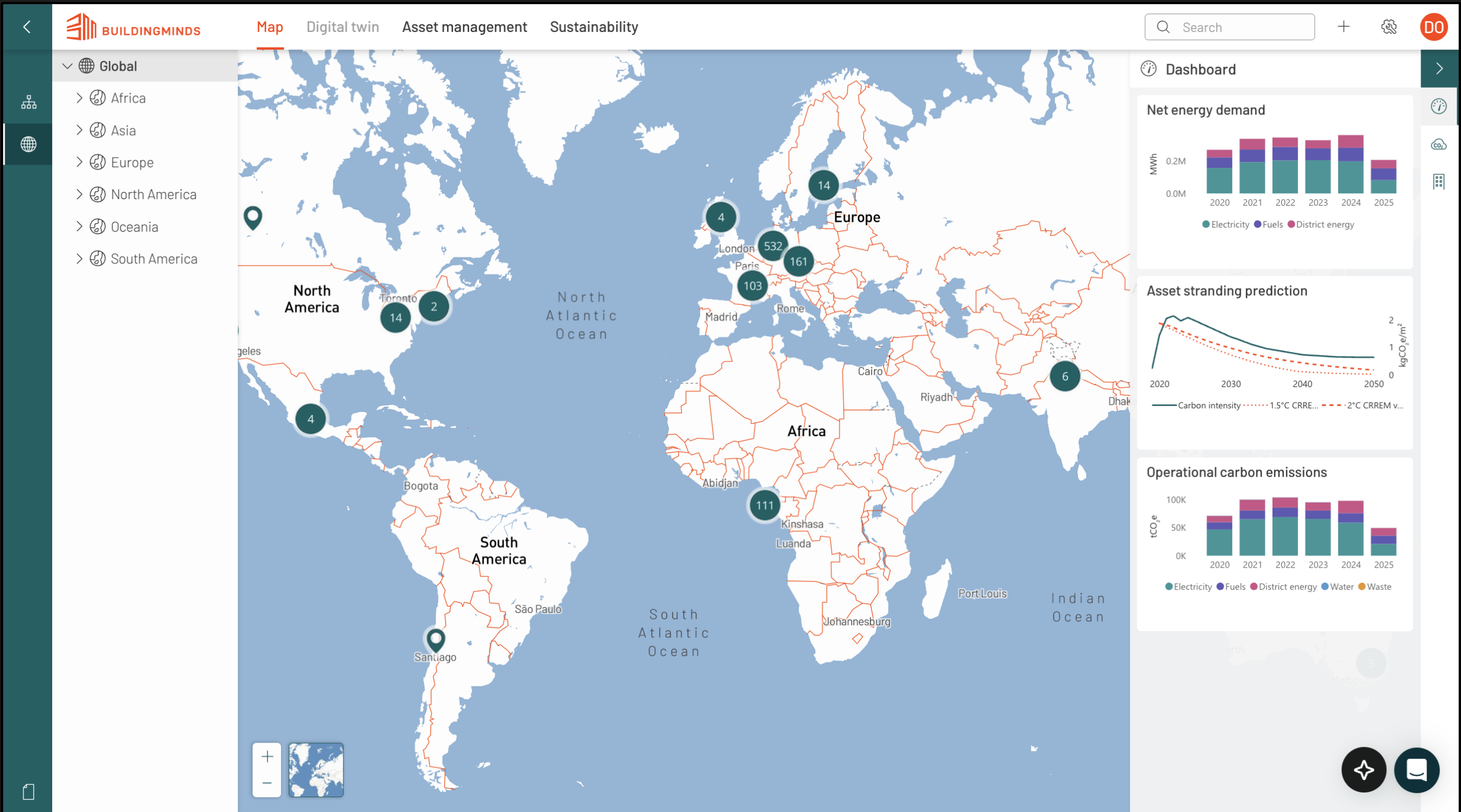Switch basemap using the minimap thumbnail
This screenshot has height=812, width=1461.
tap(315, 770)
